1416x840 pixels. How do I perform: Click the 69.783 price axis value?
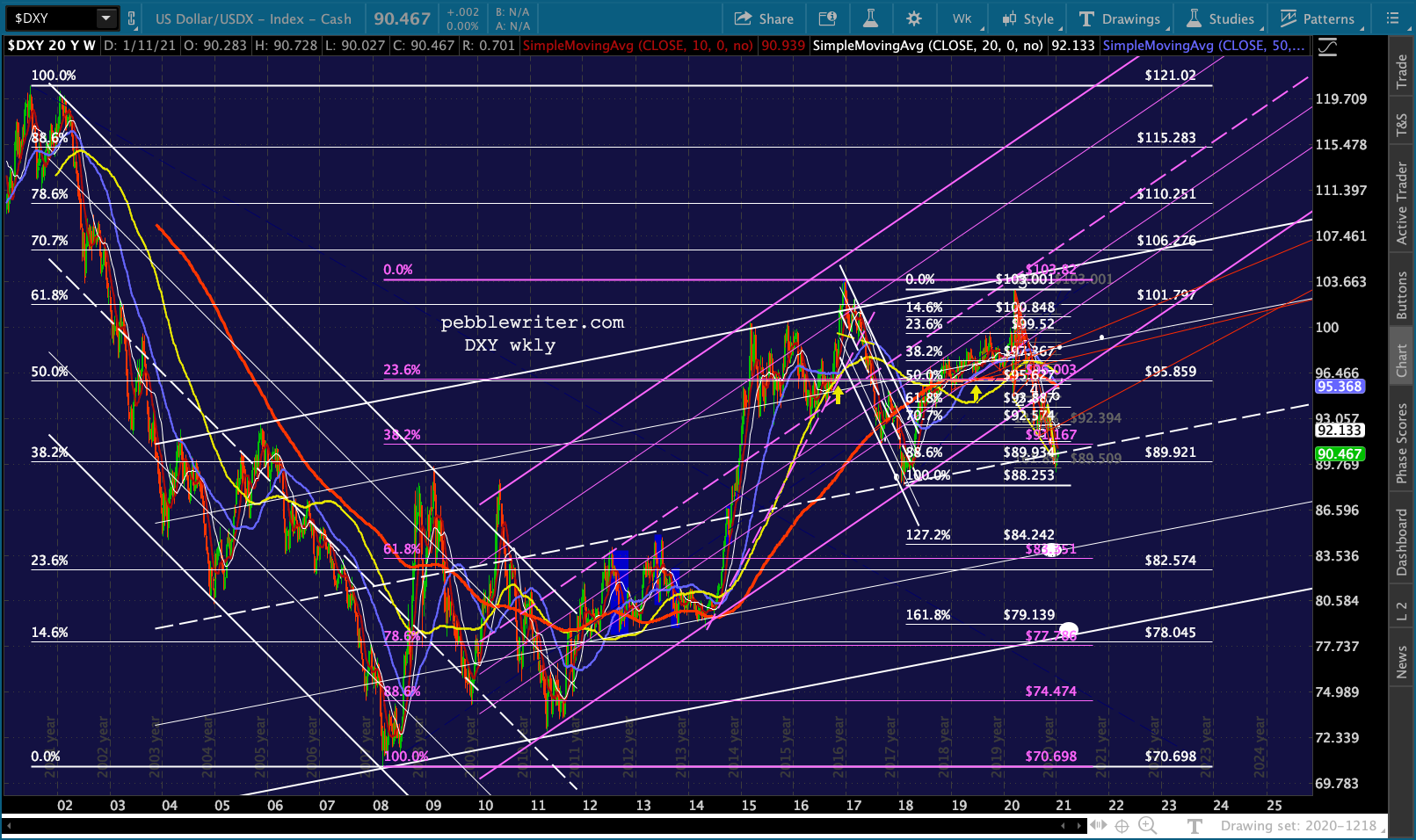point(1337,784)
